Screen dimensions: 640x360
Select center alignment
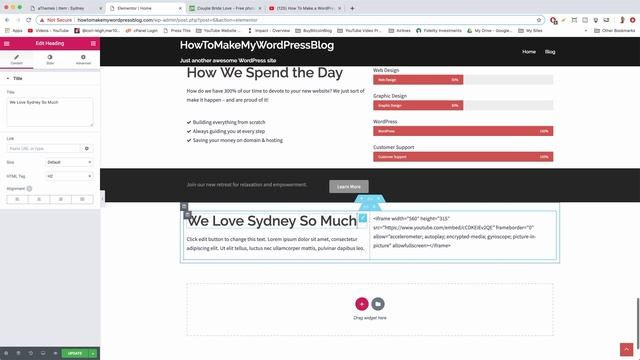pos(39,199)
